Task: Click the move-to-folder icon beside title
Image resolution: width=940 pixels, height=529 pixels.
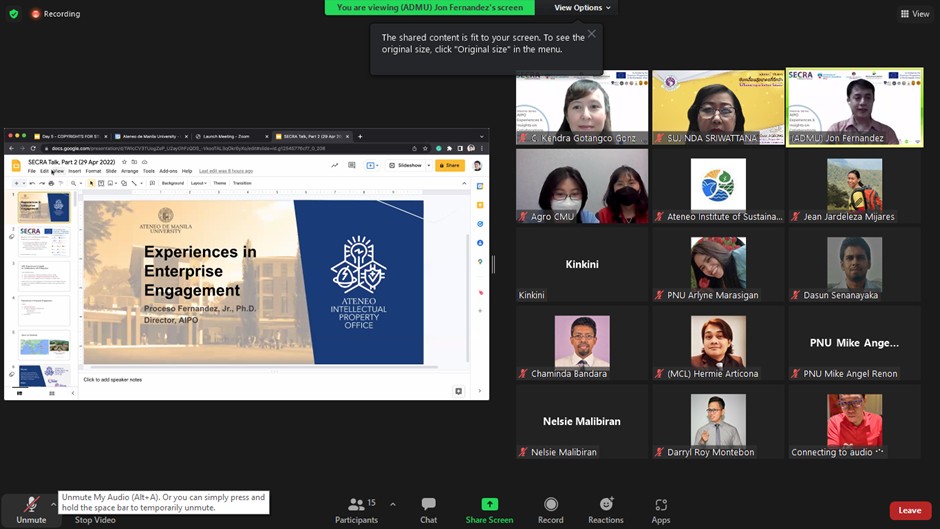Action: coord(134,162)
